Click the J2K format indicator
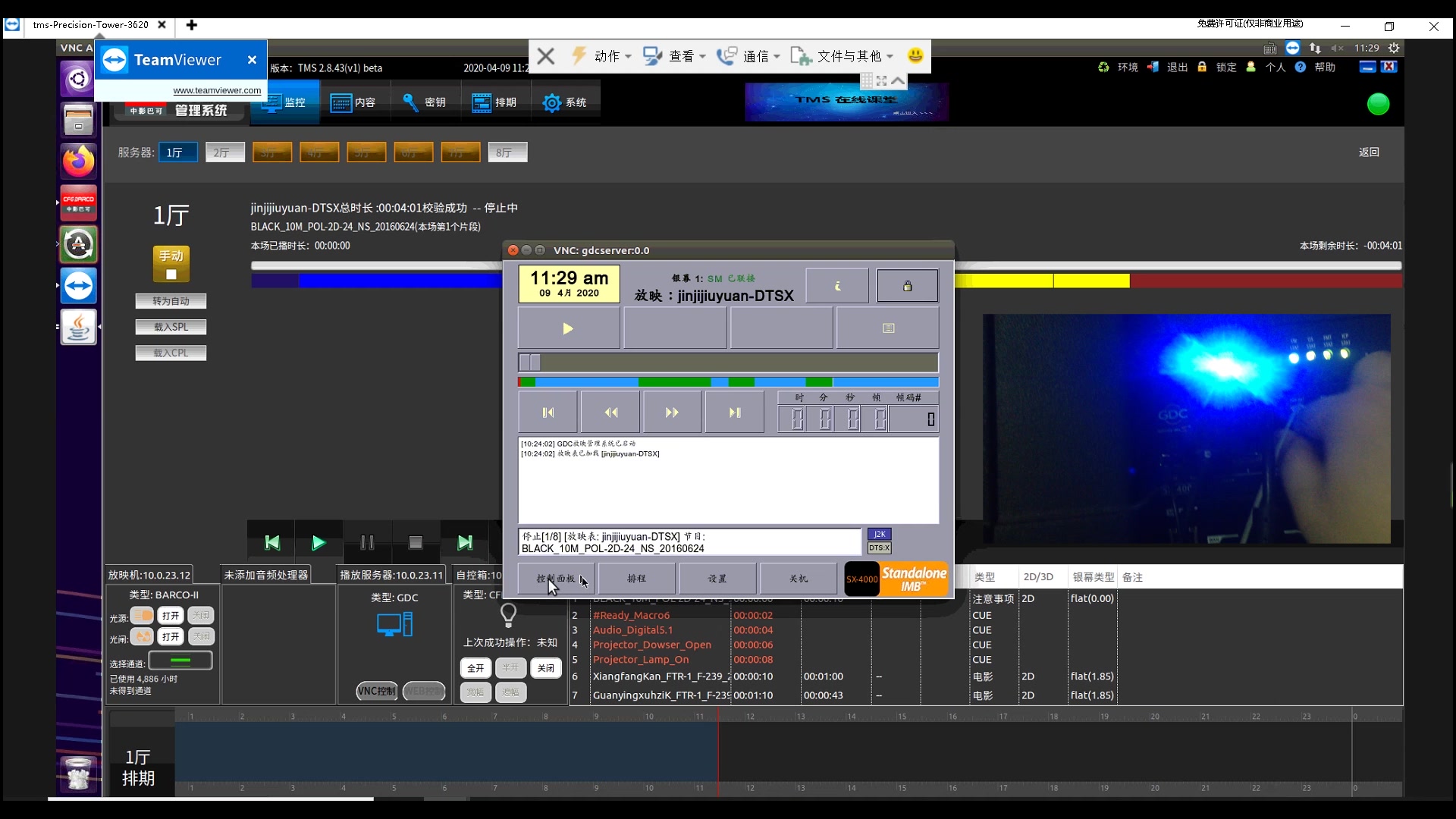This screenshot has height=819, width=1456. pyautogui.click(x=879, y=534)
